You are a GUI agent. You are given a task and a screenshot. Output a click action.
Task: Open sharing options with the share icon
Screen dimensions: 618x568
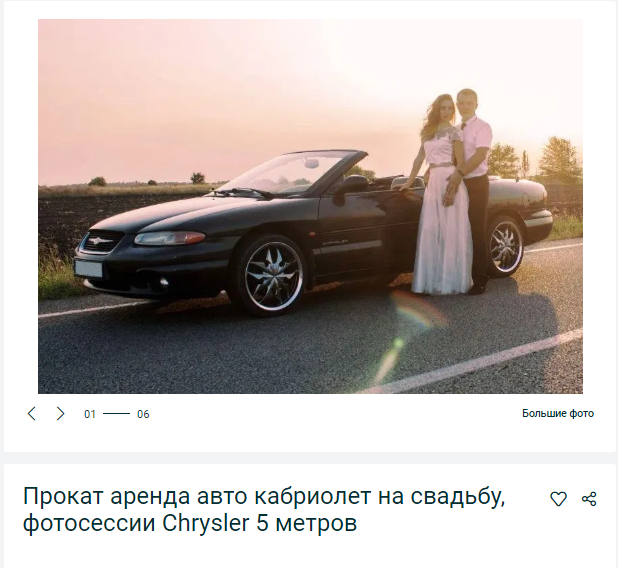589,499
